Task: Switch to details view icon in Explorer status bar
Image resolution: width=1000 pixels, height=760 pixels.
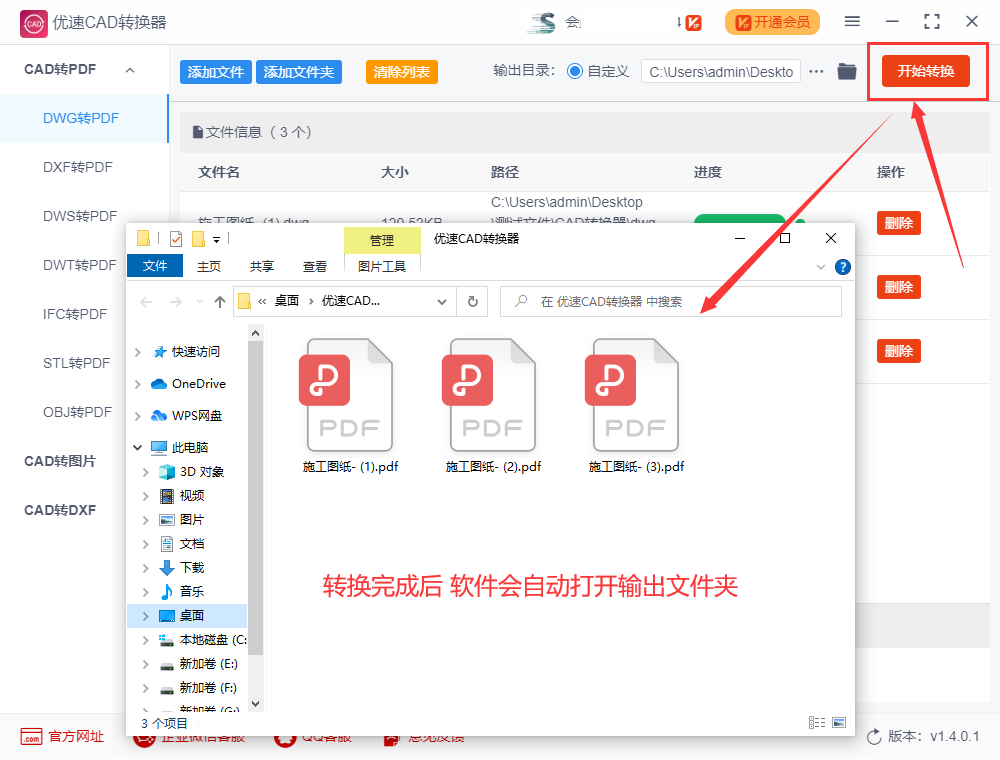Action: point(817,722)
